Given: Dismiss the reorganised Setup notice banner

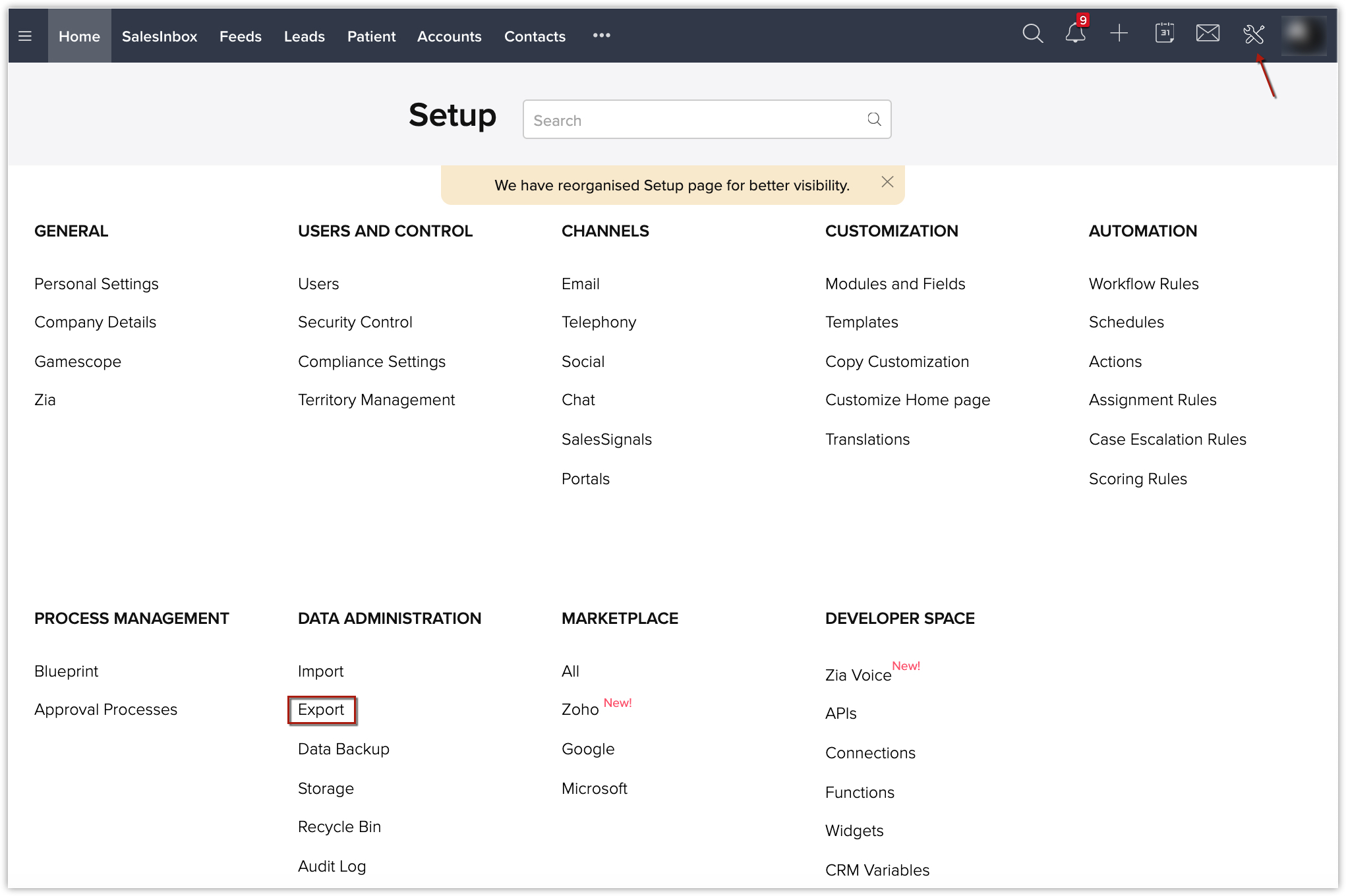Looking at the screenshot, I should click(887, 182).
